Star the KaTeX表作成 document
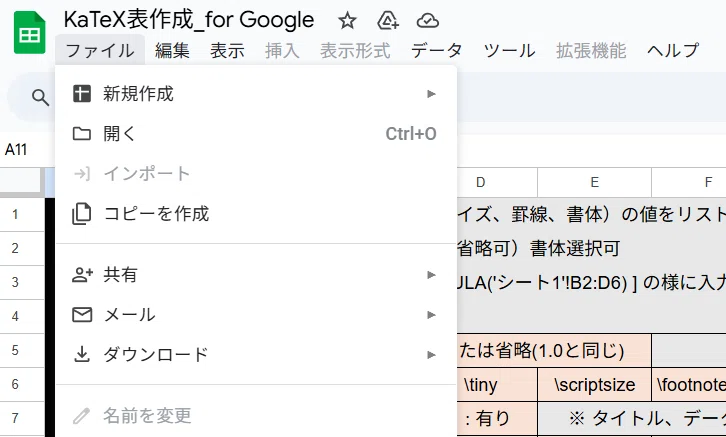 pyautogui.click(x=347, y=21)
